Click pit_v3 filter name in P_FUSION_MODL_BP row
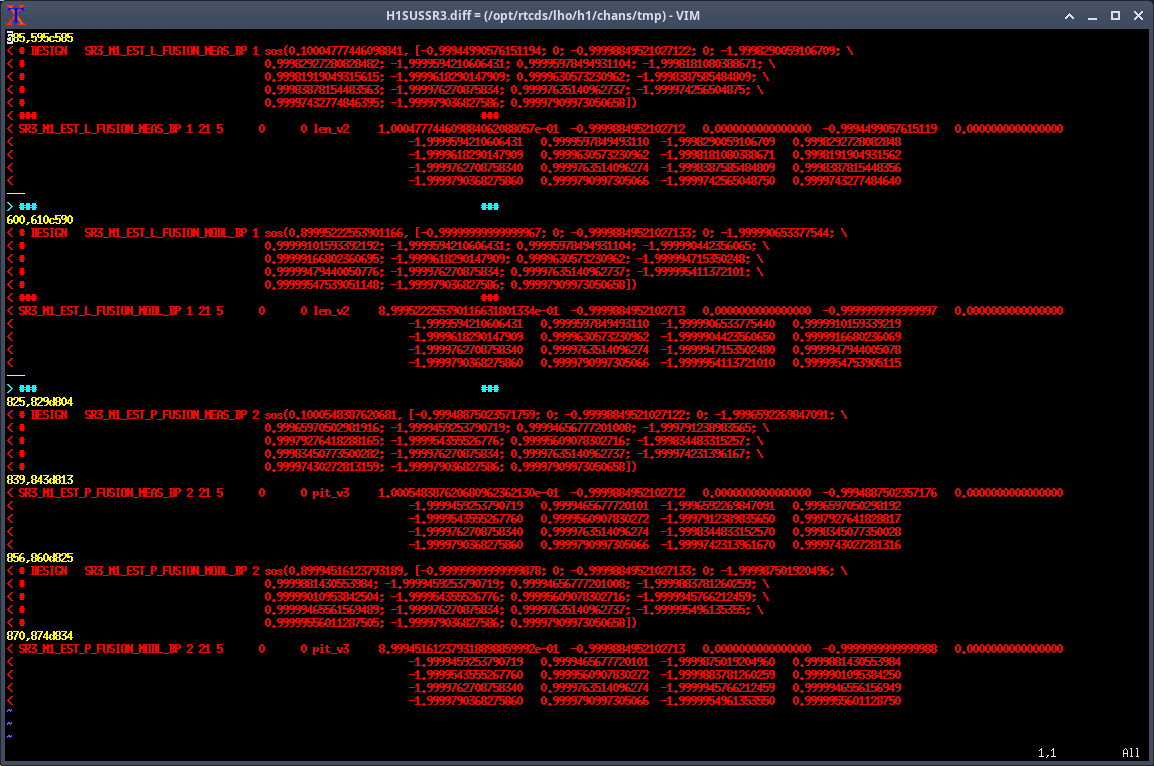Screen dimensions: 1154x766 (x=331, y=648)
